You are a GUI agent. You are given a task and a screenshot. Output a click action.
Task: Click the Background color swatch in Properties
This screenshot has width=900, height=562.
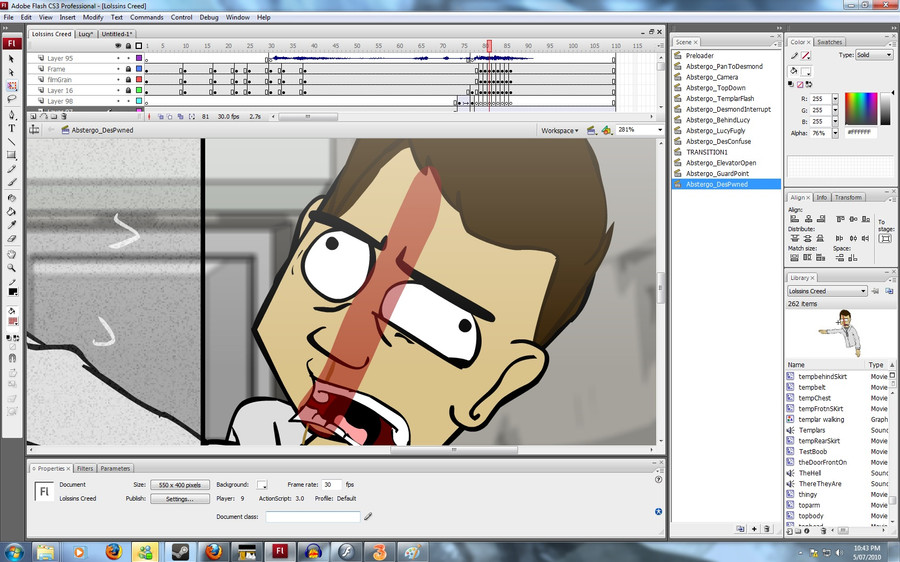click(262, 485)
